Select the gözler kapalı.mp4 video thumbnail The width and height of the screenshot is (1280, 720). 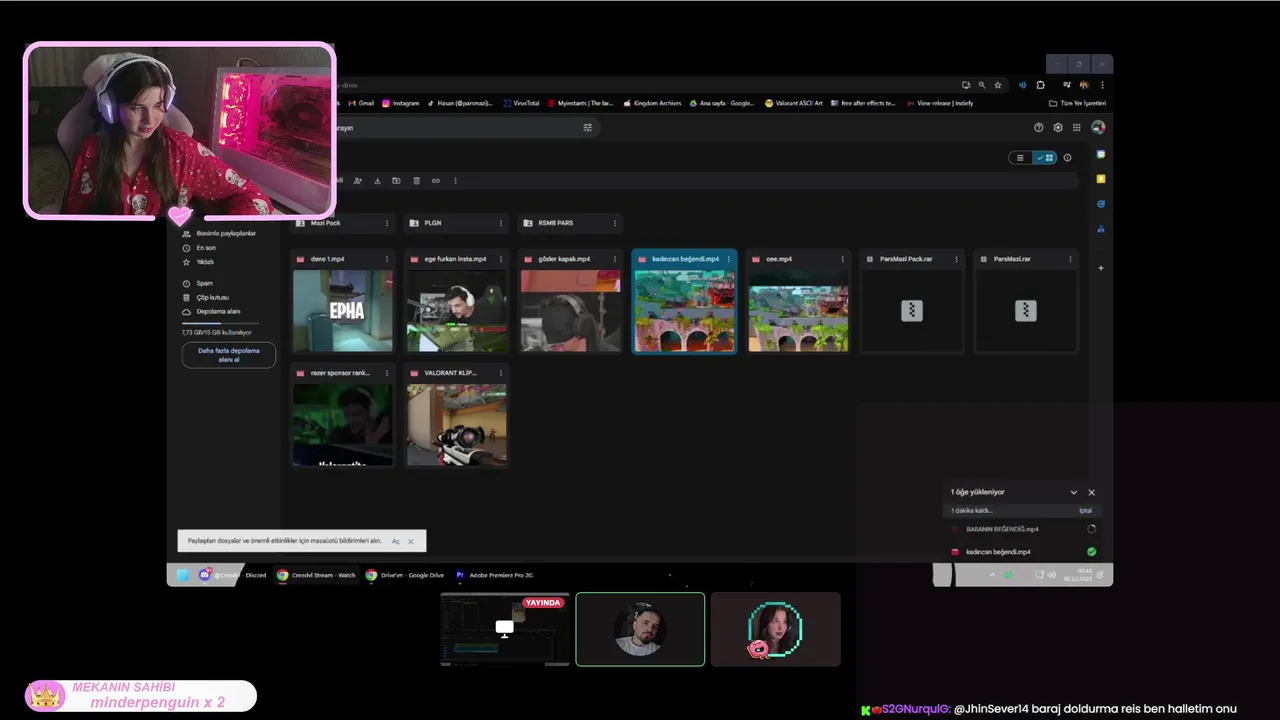(570, 310)
